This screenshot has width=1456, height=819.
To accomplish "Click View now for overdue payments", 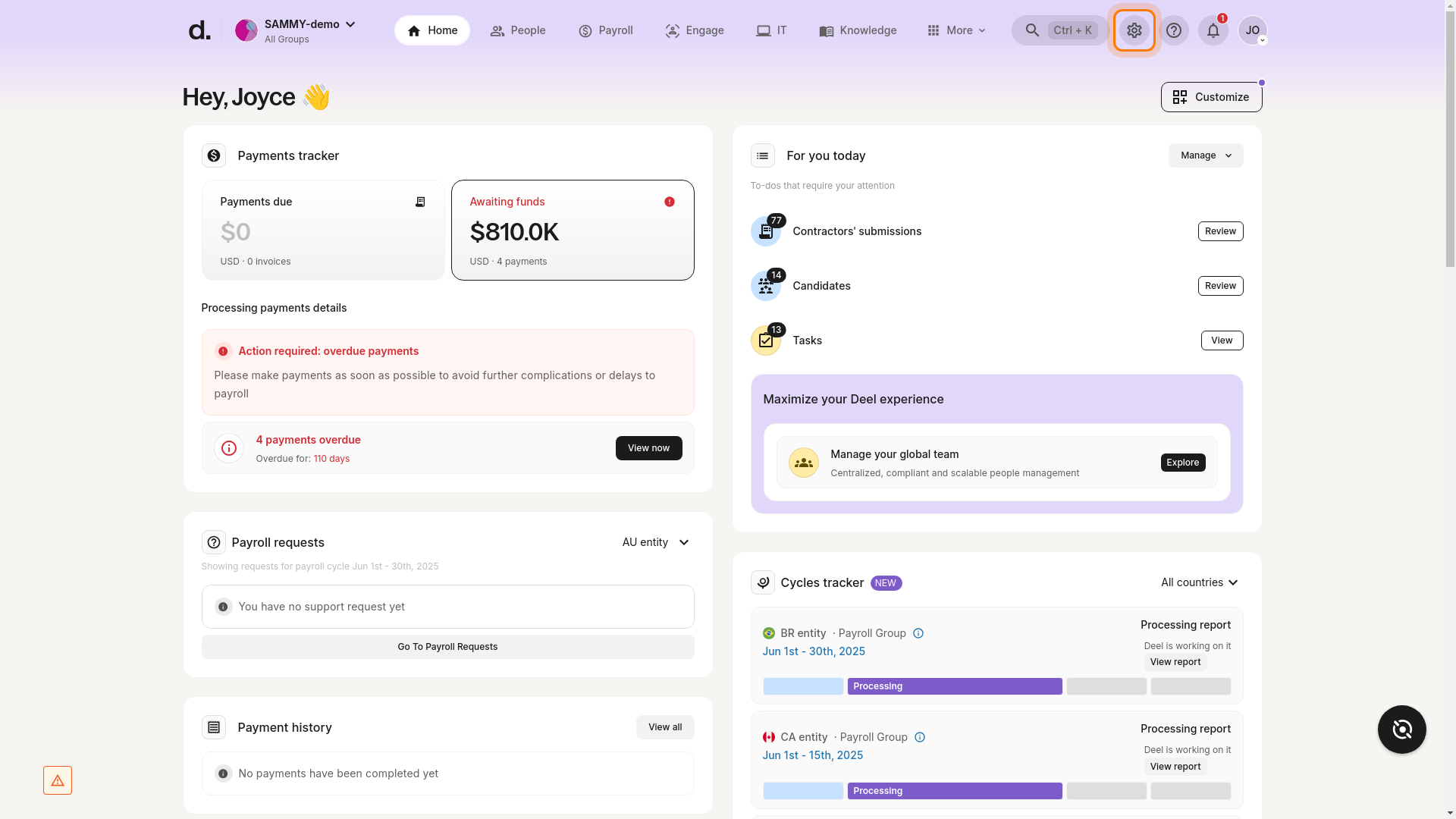I will 648,448.
